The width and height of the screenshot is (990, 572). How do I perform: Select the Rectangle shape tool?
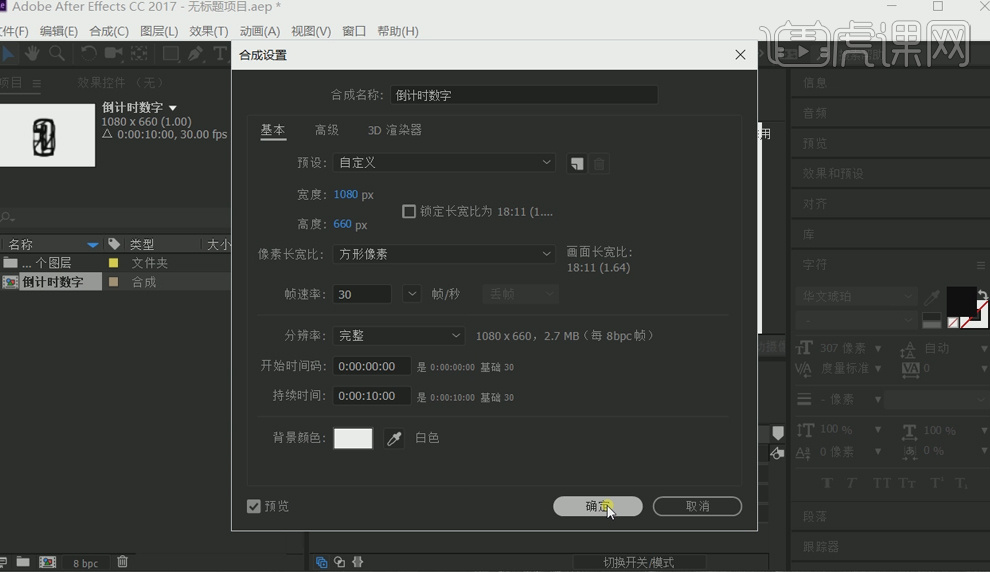(170, 54)
